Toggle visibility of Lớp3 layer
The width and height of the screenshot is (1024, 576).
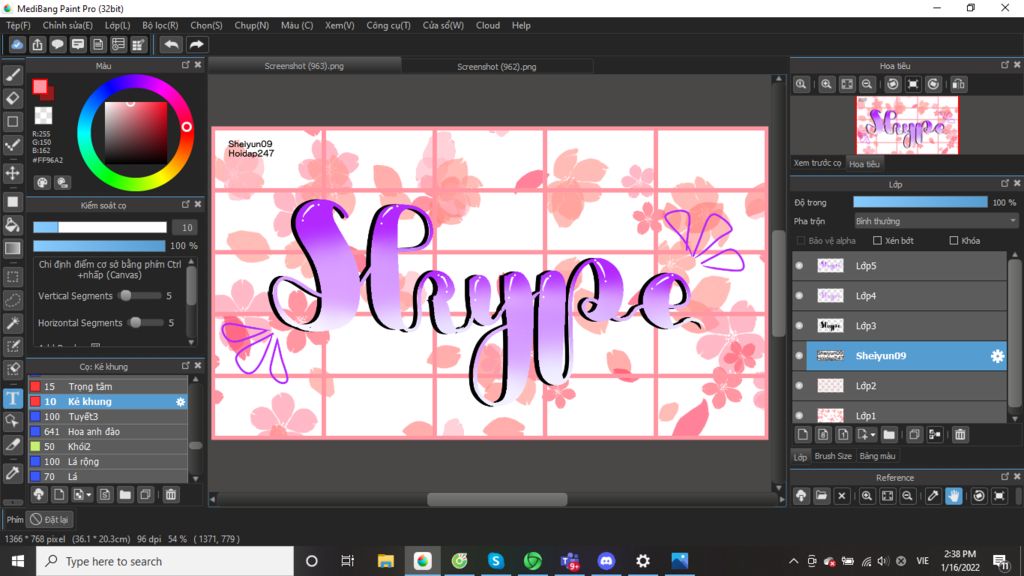pyautogui.click(x=799, y=326)
